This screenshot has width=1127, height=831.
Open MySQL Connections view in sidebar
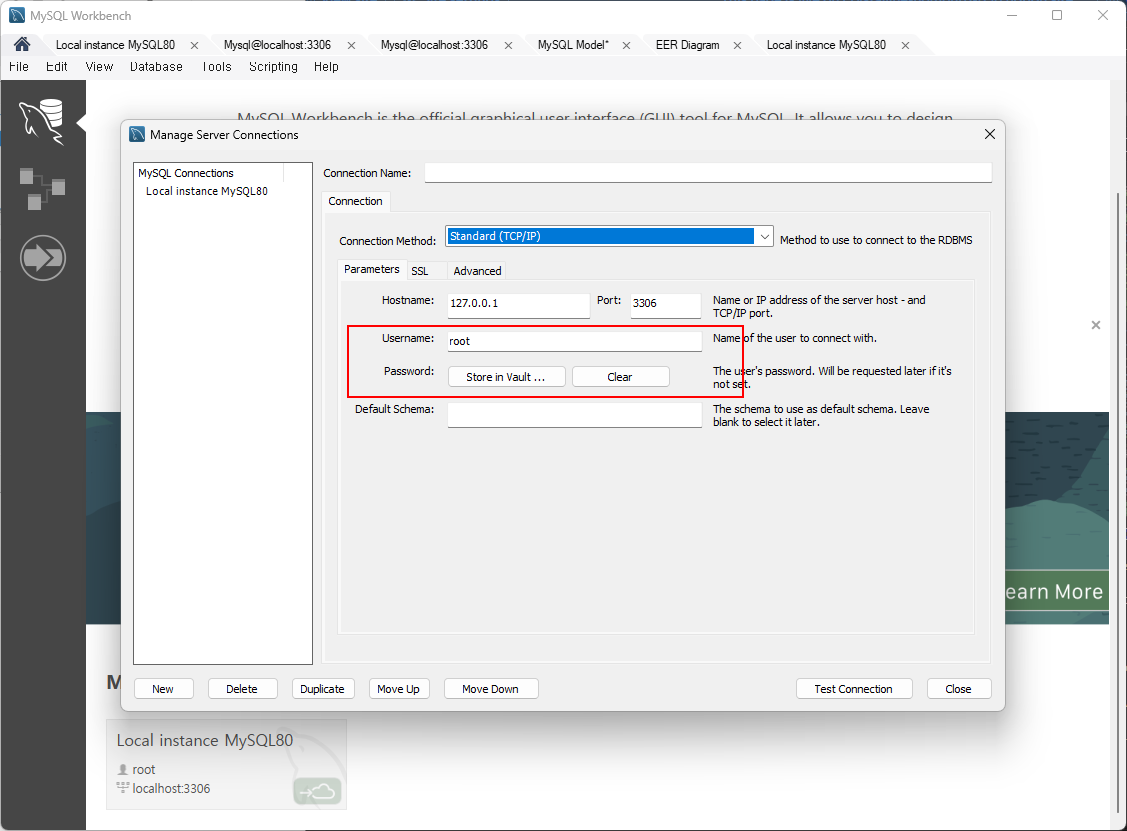point(42,121)
